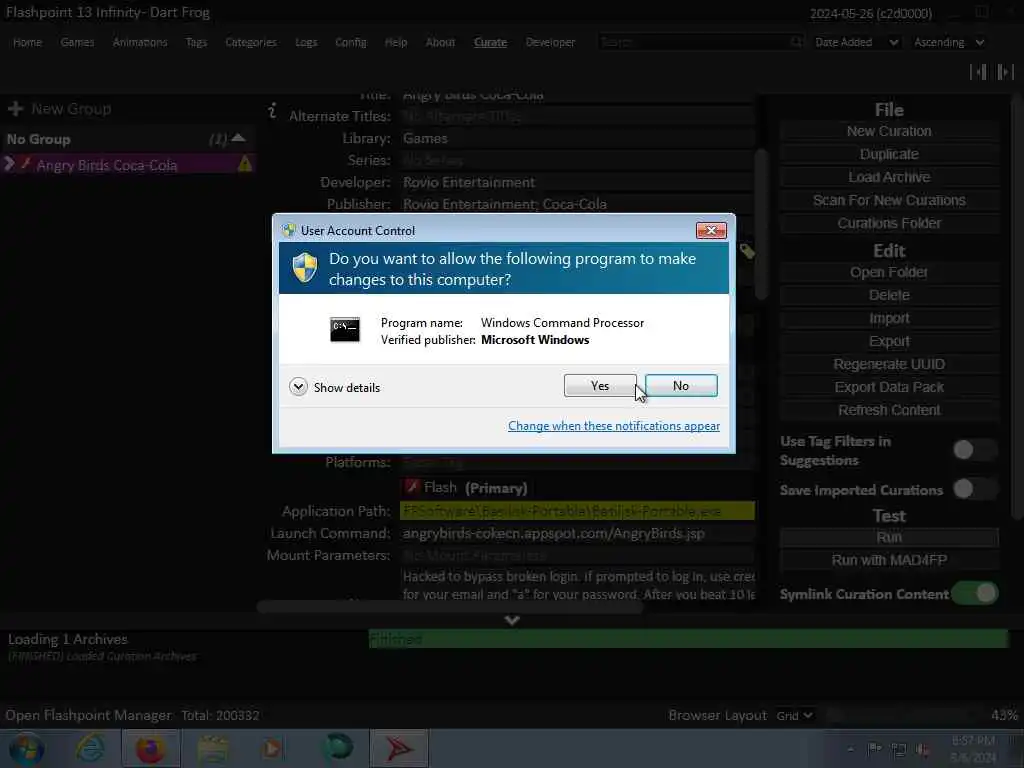Select Angry Birds Coca-Cola curation entry

[x=129, y=165]
